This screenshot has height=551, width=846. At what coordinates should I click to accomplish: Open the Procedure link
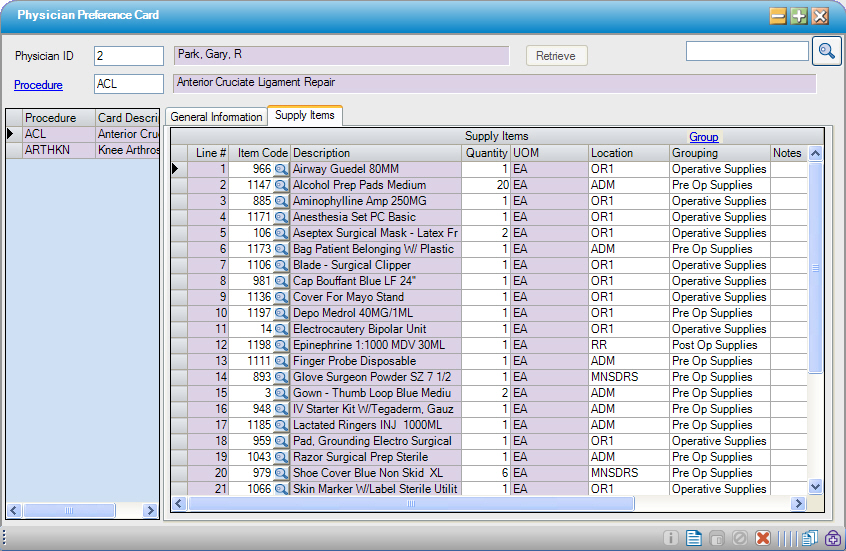pyautogui.click(x=38, y=85)
